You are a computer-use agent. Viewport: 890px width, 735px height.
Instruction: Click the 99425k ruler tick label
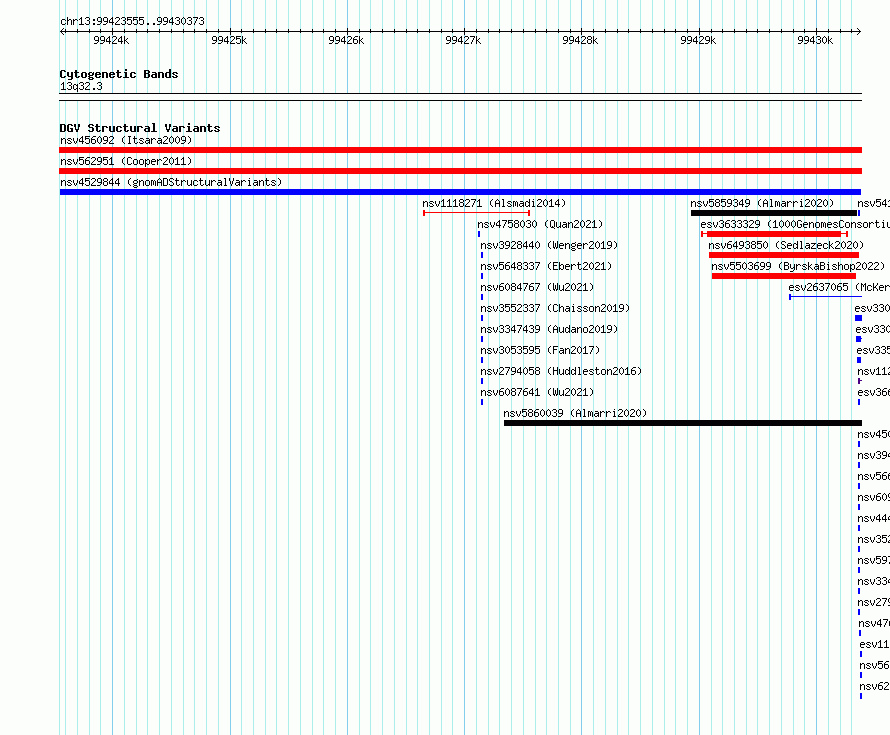point(229,40)
